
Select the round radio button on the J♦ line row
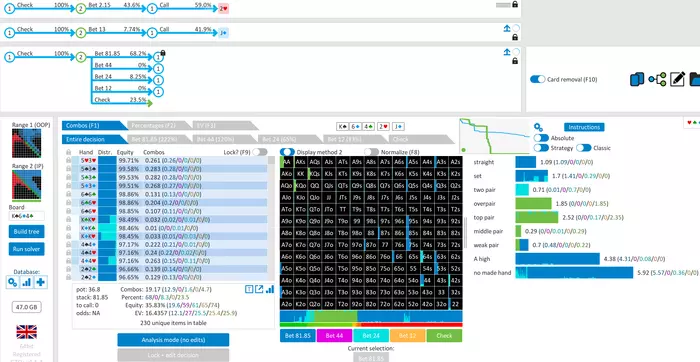(x=516, y=28)
